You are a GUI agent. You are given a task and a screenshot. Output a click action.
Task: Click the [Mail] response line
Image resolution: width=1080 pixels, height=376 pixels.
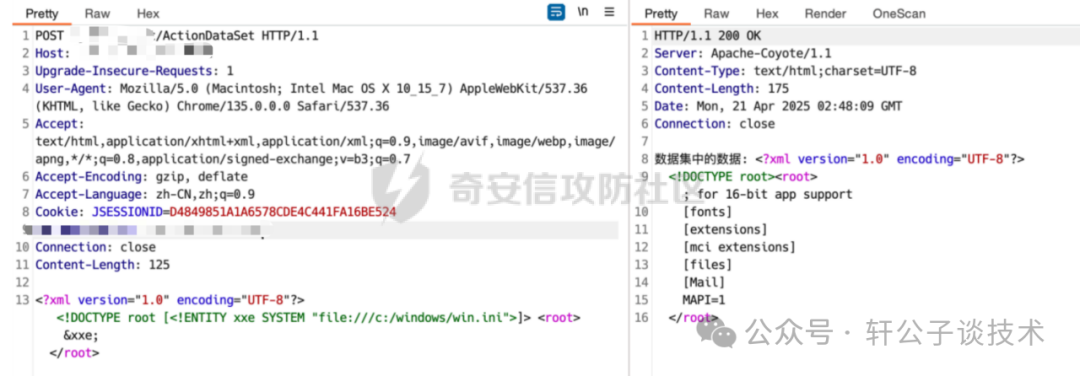[x=704, y=282]
